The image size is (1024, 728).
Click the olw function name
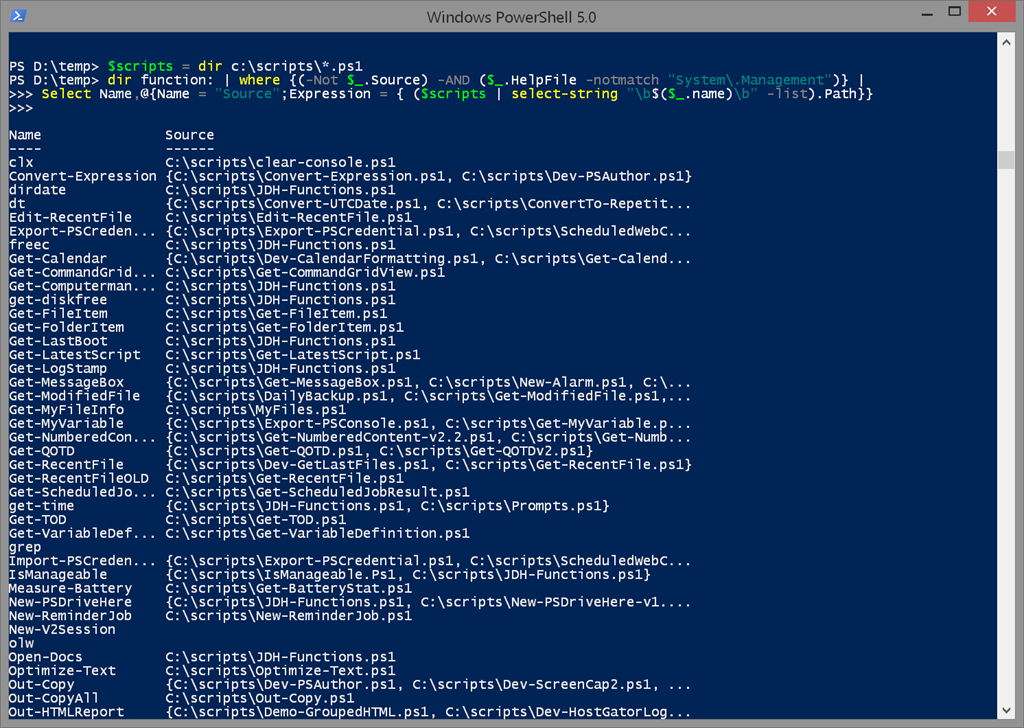pos(21,643)
